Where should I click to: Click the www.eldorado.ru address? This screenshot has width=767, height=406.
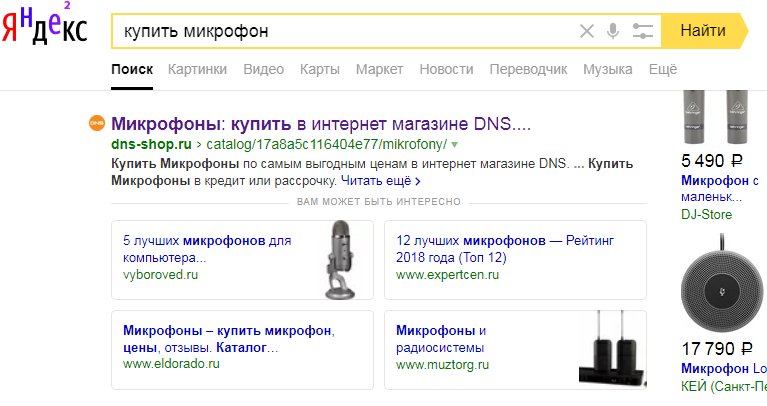point(171,364)
